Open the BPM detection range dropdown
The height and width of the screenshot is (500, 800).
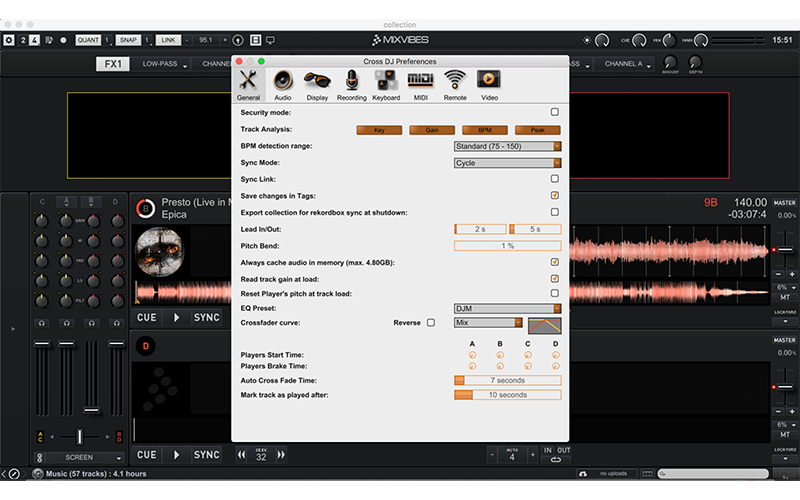click(507, 146)
